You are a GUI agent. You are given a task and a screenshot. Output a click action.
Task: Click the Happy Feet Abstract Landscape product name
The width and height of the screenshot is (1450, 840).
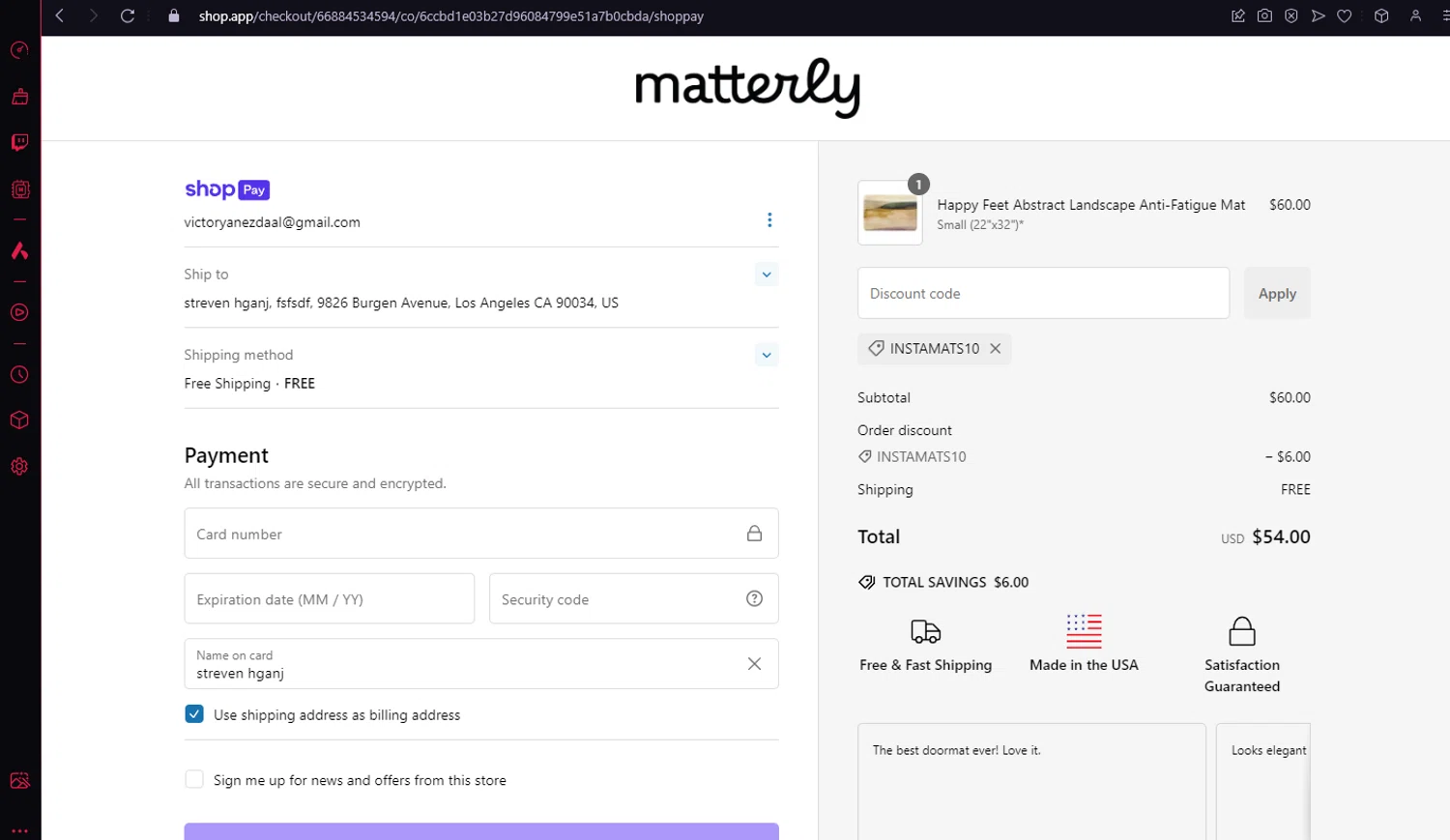[1091, 205]
